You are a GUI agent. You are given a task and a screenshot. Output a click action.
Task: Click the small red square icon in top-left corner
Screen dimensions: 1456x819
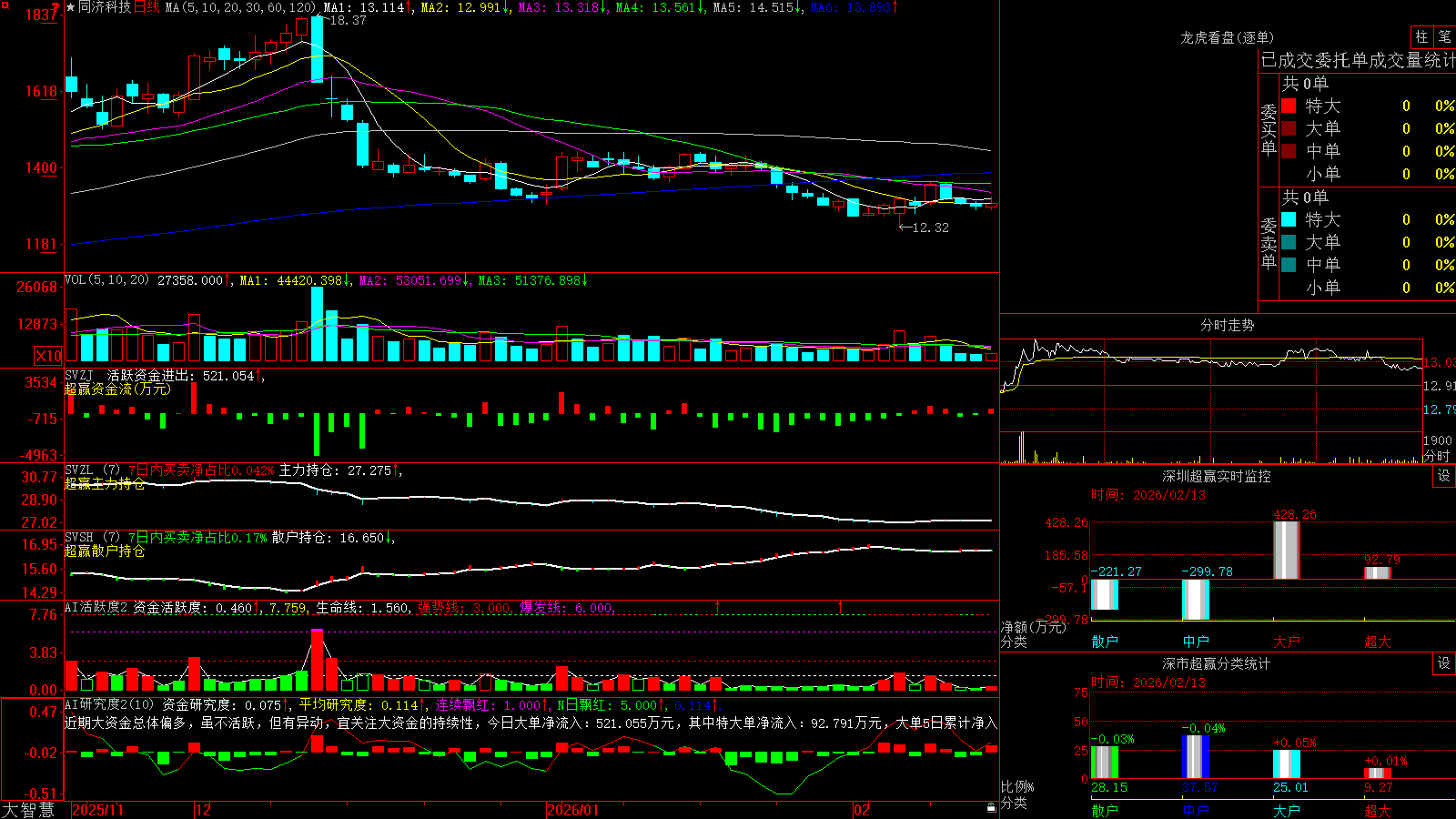click(x=4, y=4)
